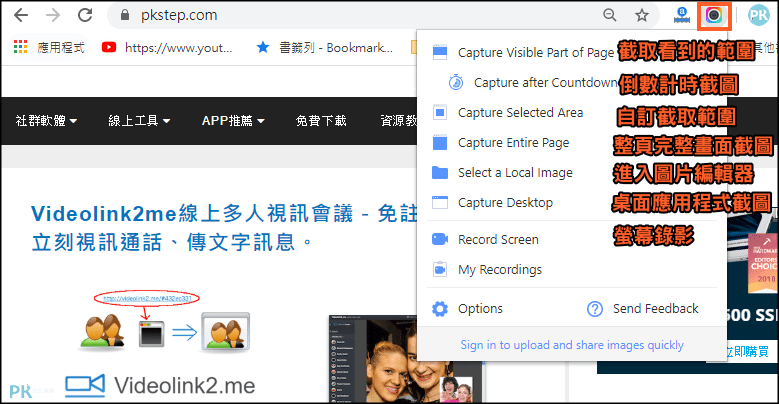779x404 pixels.
Task: Reload the page with refresh icon
Action: click(x=85, y=15)
